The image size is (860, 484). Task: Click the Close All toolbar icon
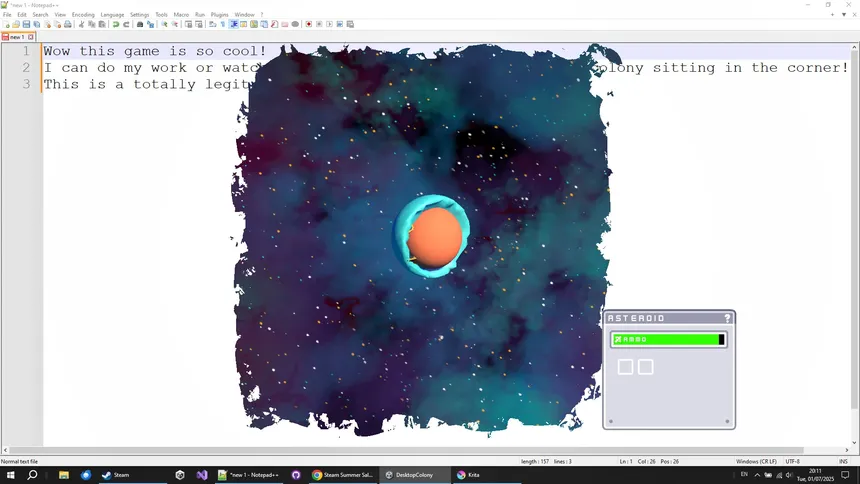click(x=58, y=24)
